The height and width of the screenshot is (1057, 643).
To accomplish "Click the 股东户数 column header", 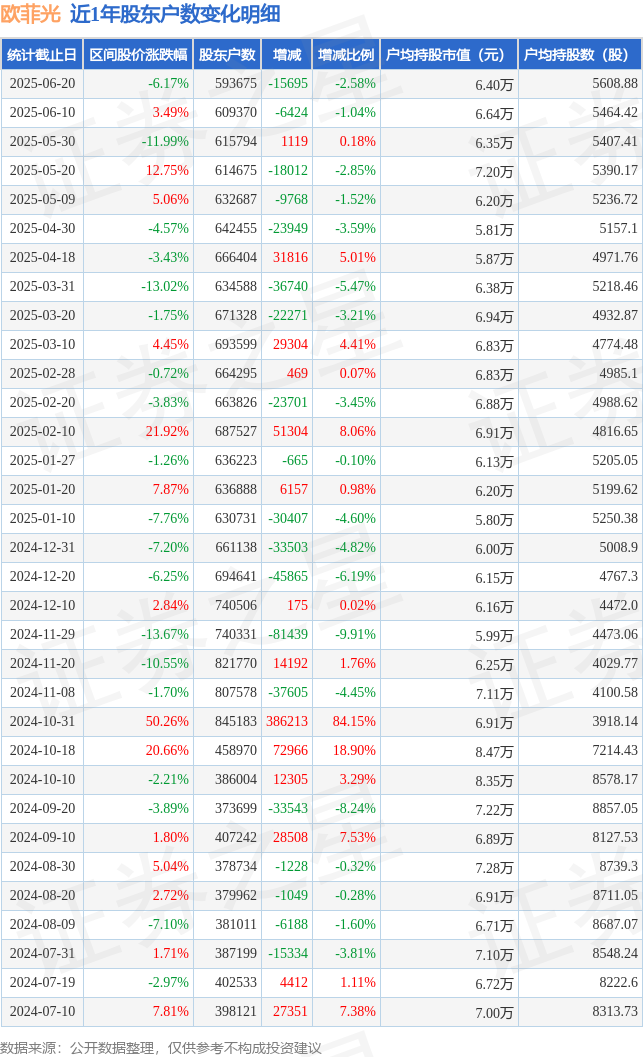I will pyautogui.click(x=227, y=55).
